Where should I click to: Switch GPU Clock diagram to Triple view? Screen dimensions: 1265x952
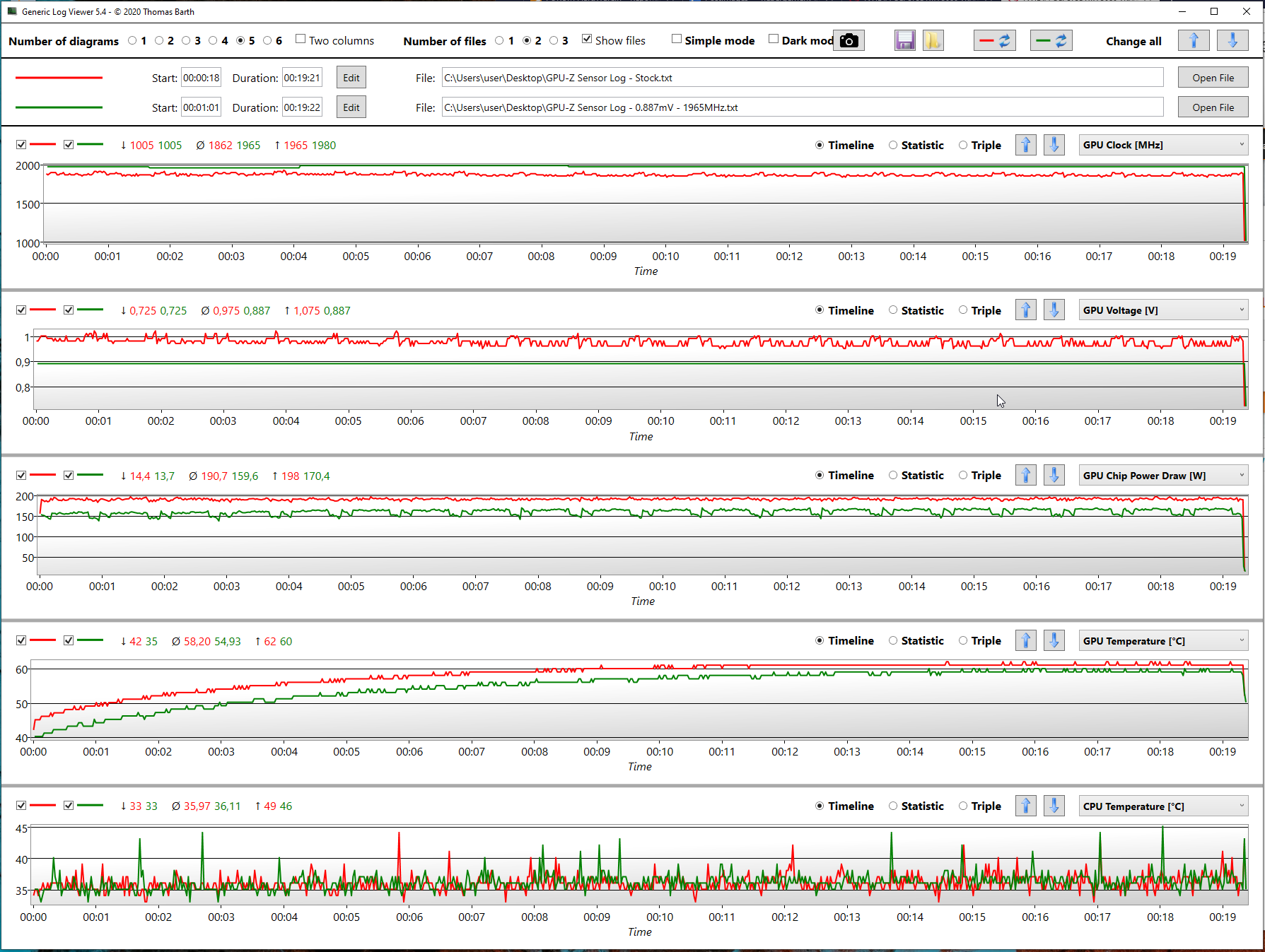point(963,145)
